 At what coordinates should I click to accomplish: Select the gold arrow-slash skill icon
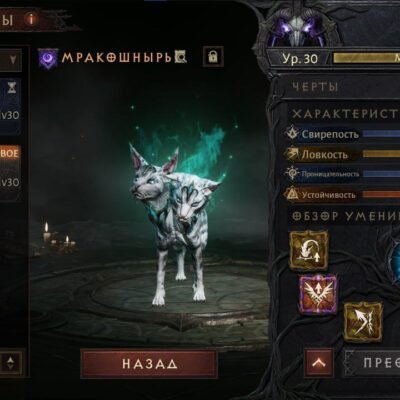(x=363, y=322)
